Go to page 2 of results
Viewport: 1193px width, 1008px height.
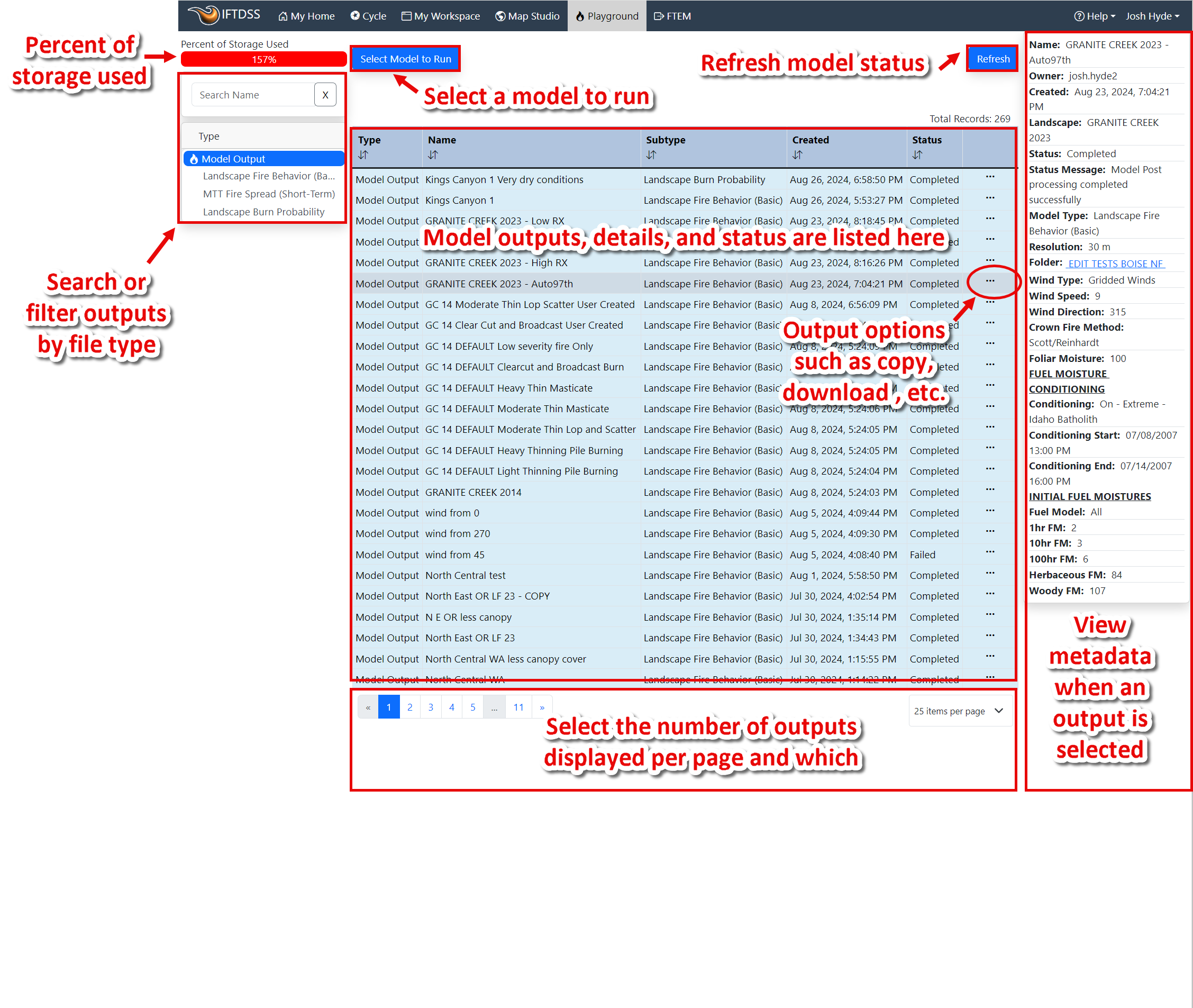click(x=409, y=707)
